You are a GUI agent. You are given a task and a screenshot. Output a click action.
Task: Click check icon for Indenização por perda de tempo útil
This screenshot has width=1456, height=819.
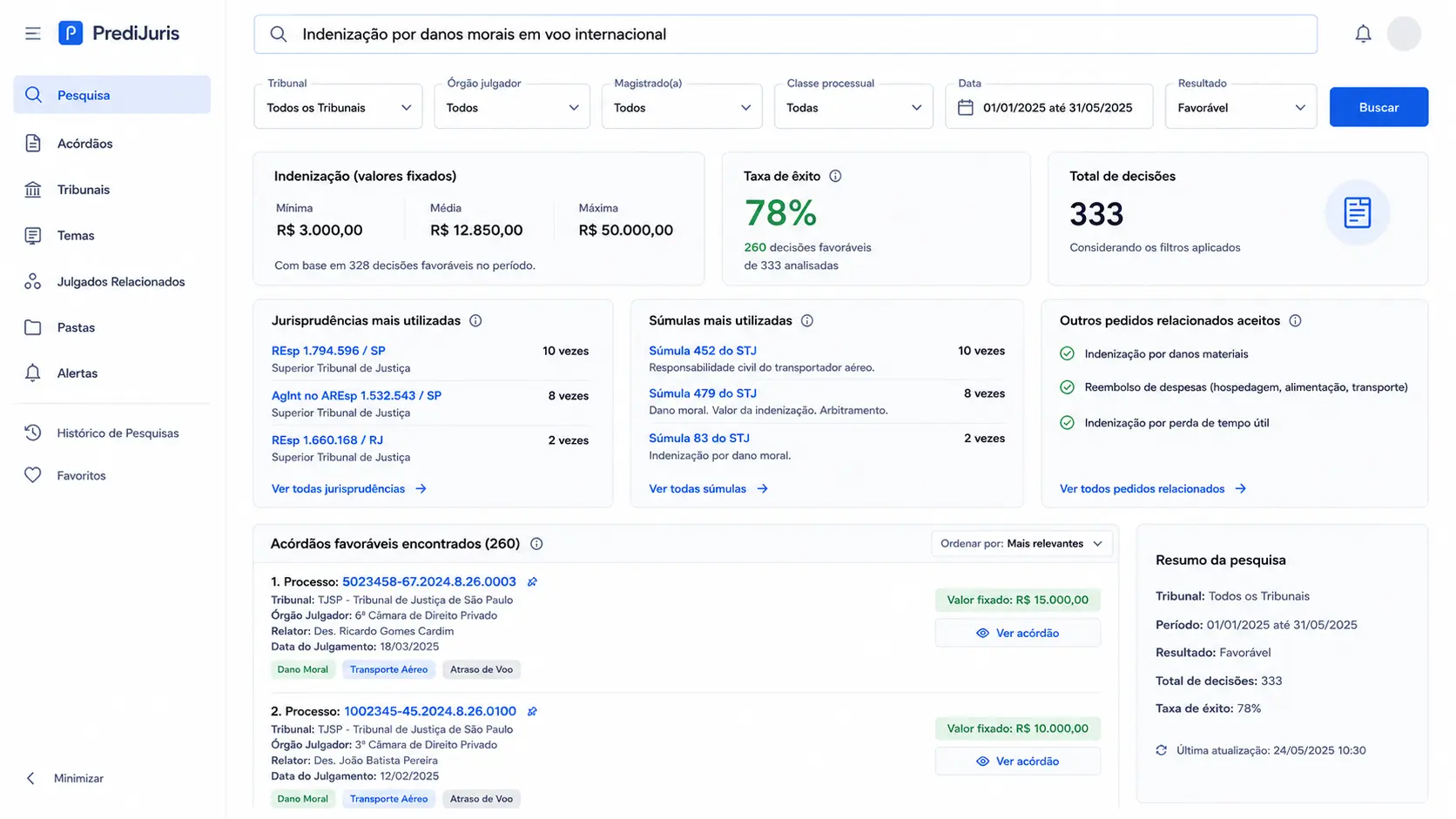1067,422
